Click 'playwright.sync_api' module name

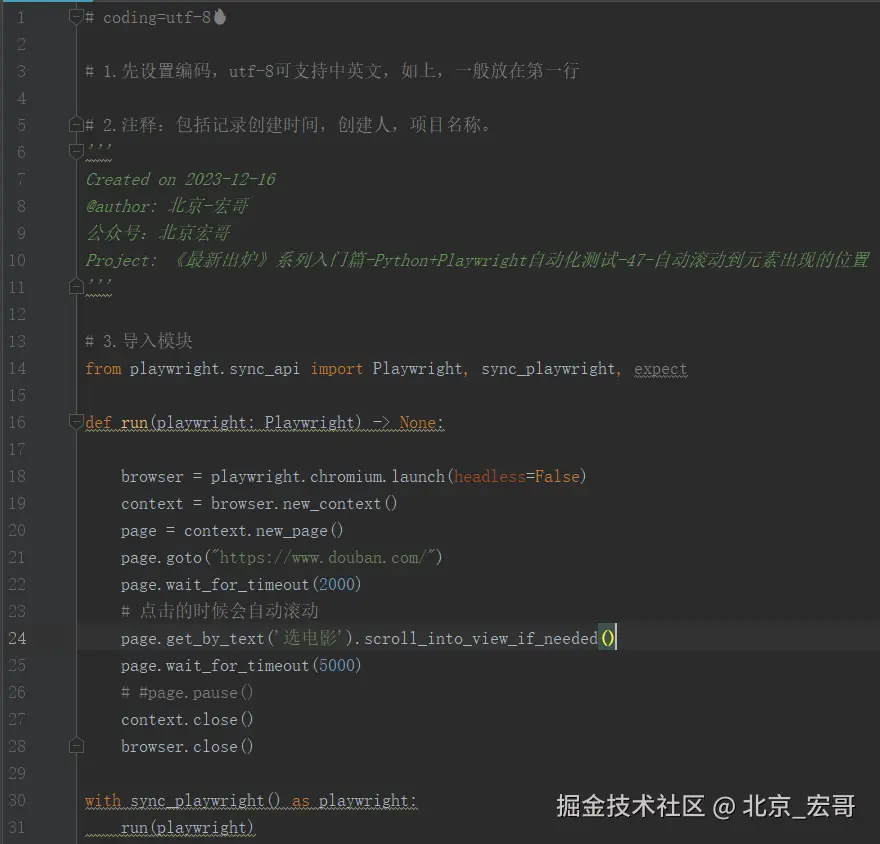[x=214, y=369]
